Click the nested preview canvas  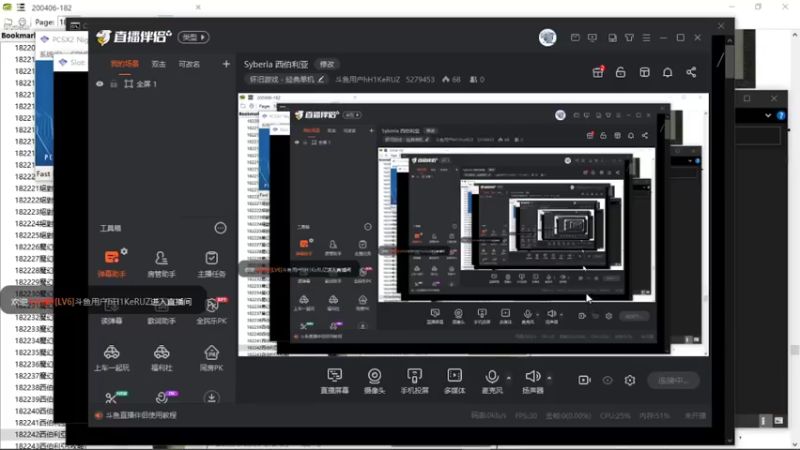coord(473,224)
